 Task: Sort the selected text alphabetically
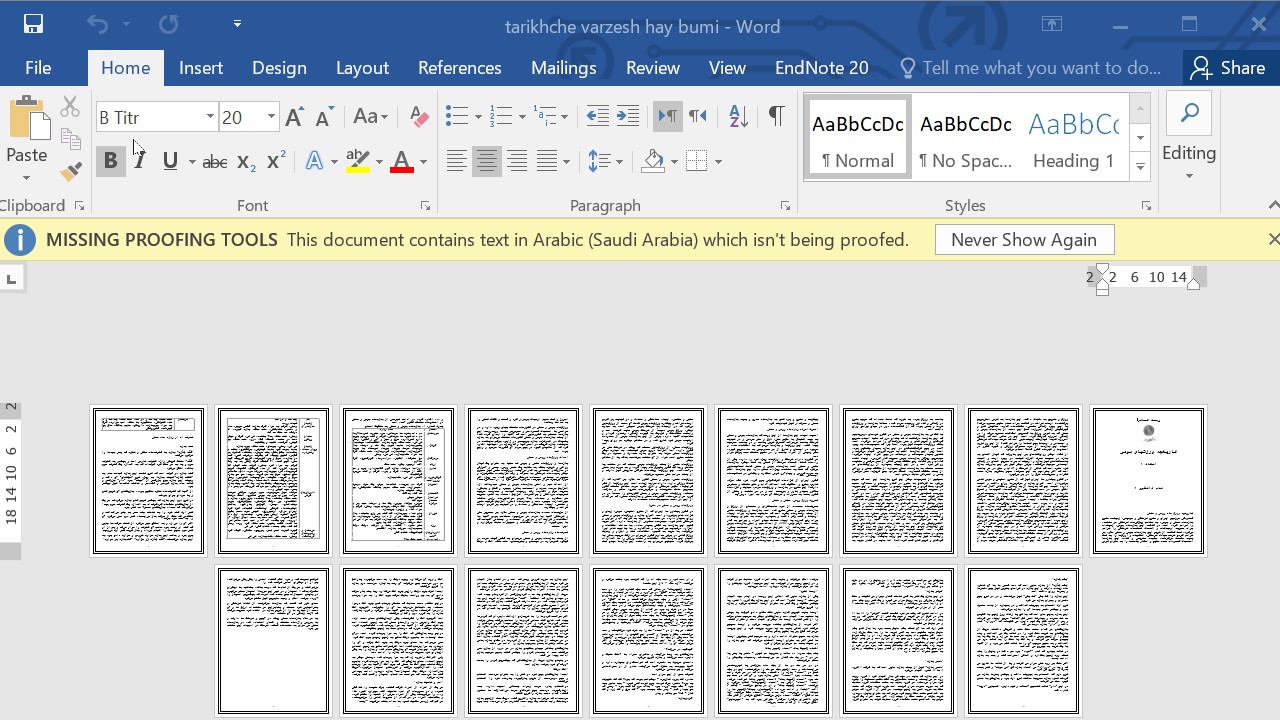point(738,117)
